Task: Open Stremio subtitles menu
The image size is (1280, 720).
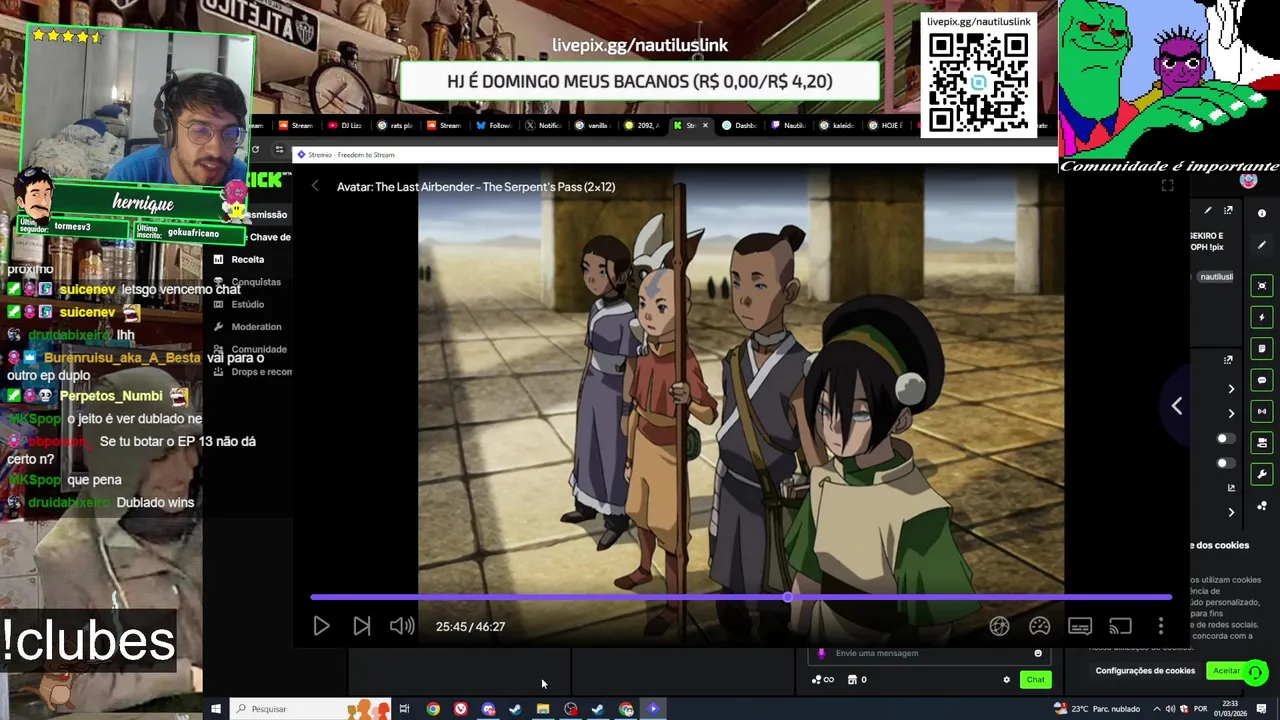Action: [x=1080, y=626]
